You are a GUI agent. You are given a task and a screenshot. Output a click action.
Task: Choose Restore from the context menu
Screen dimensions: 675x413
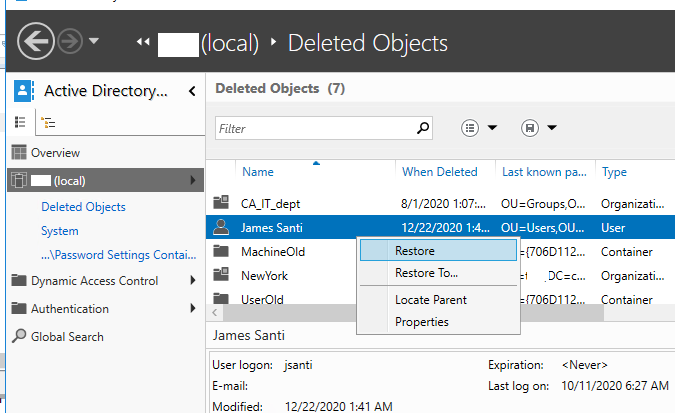[x=415, y=251]
